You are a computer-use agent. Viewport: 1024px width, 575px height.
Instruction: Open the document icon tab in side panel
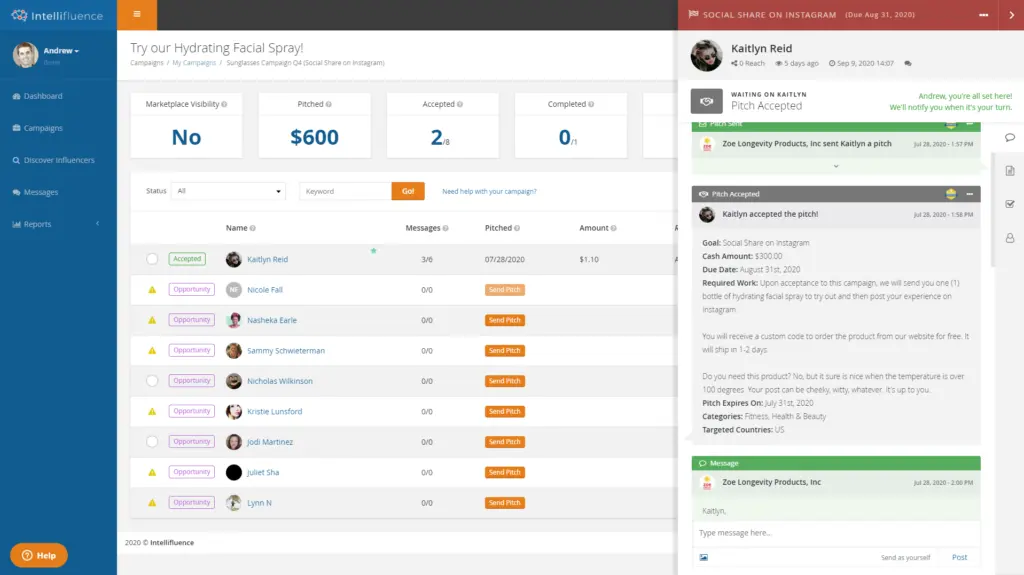point(1009,171)
